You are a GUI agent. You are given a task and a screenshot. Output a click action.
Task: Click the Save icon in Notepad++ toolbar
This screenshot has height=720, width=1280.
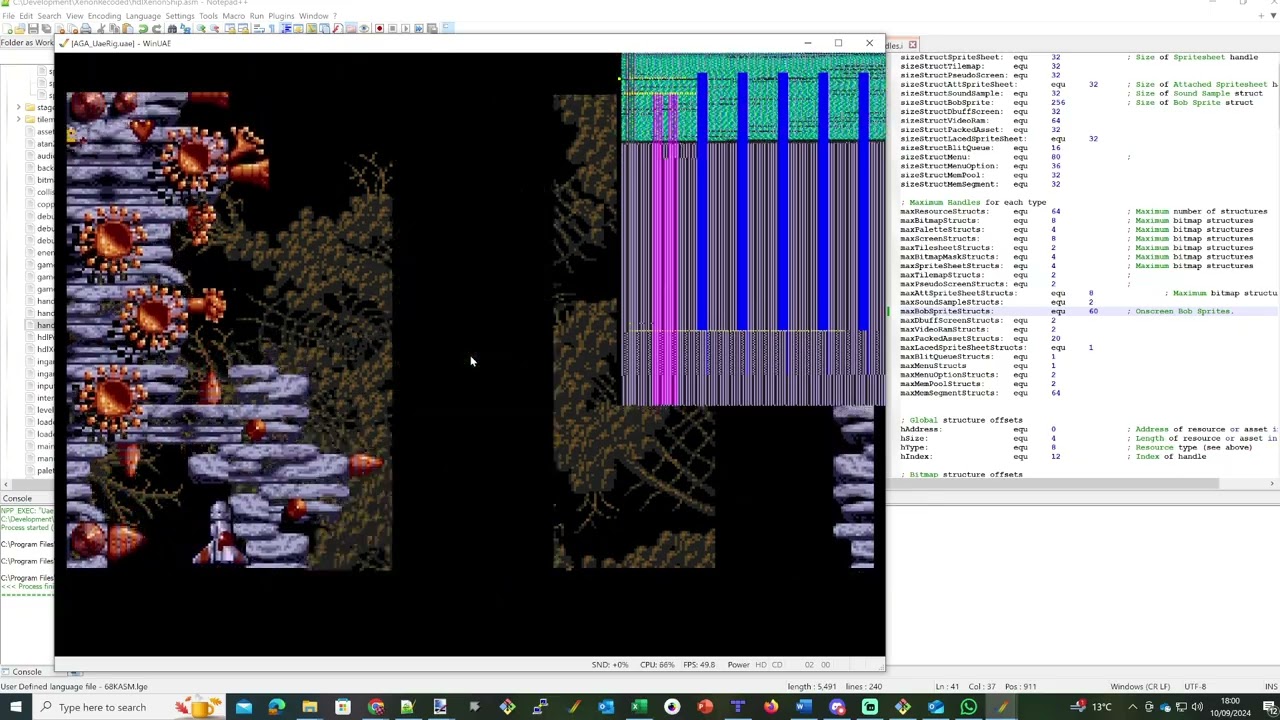click(x=33, y=29)
